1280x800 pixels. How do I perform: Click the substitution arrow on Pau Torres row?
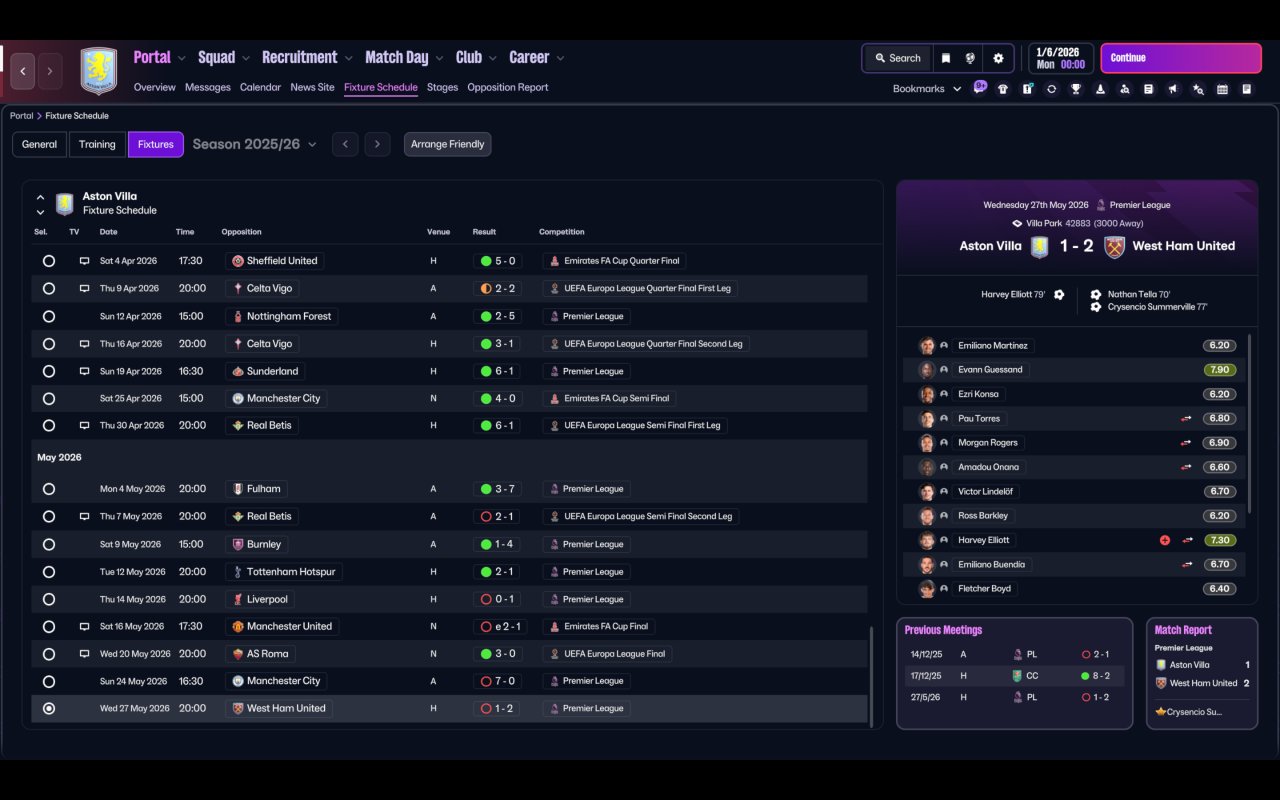(x=1186, y=419)
